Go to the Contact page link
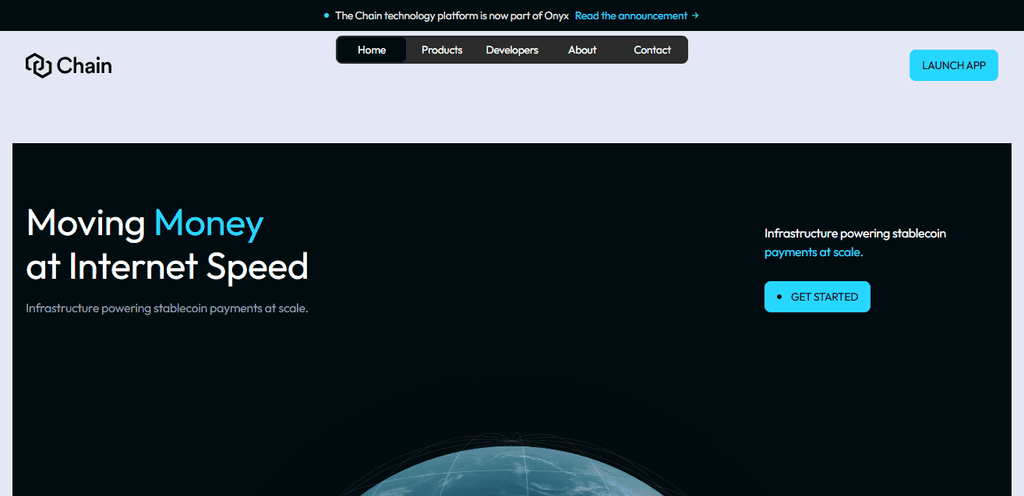Screen dimensions: 1024x496 (652, 50)
